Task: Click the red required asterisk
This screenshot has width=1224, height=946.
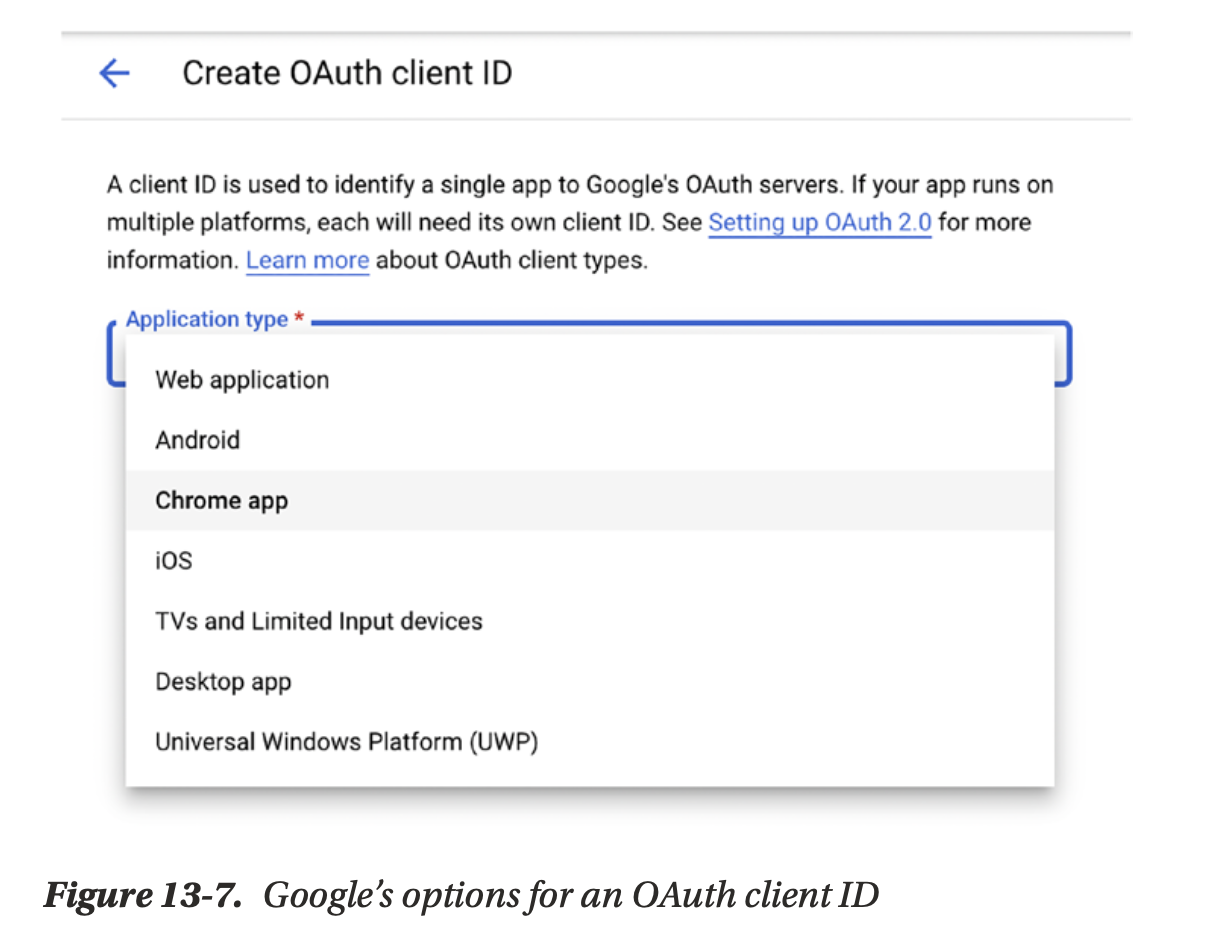Action: tap(298, 320)
